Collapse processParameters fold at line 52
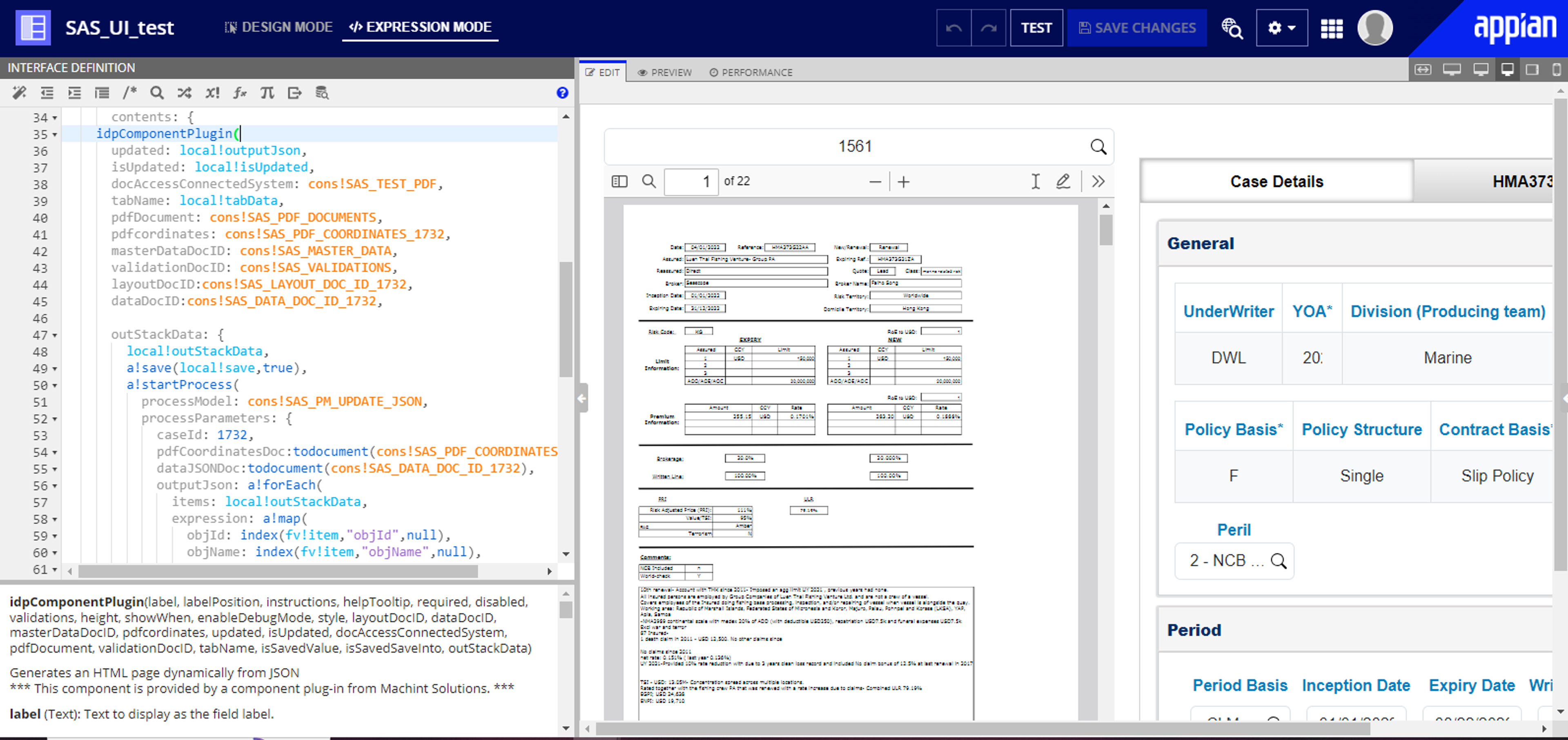The height and width of the screenshot is (740, 1568). [55, 419]
